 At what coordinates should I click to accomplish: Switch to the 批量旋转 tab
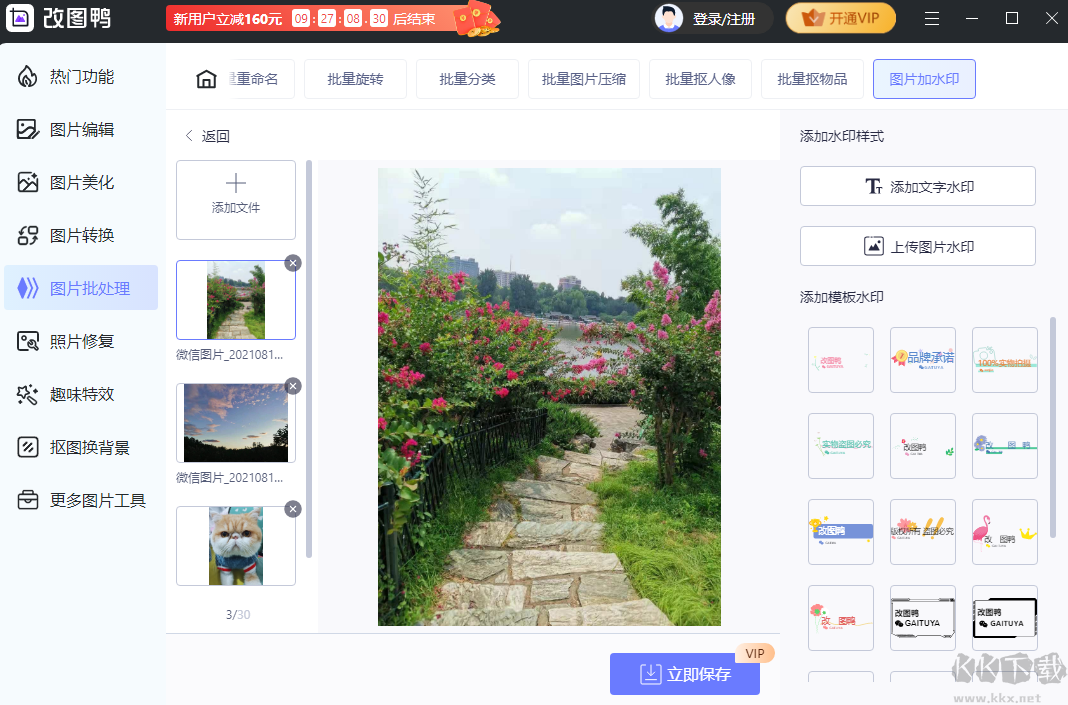[355, 78]
